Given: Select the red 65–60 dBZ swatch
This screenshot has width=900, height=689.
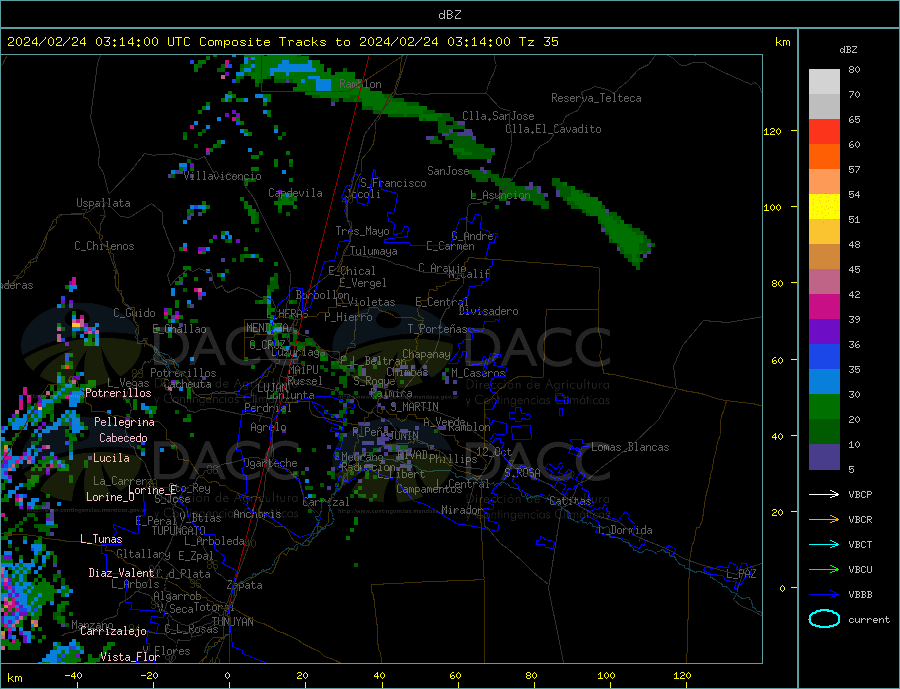Looking at the screenshot, I should click(x=824, y=131).
